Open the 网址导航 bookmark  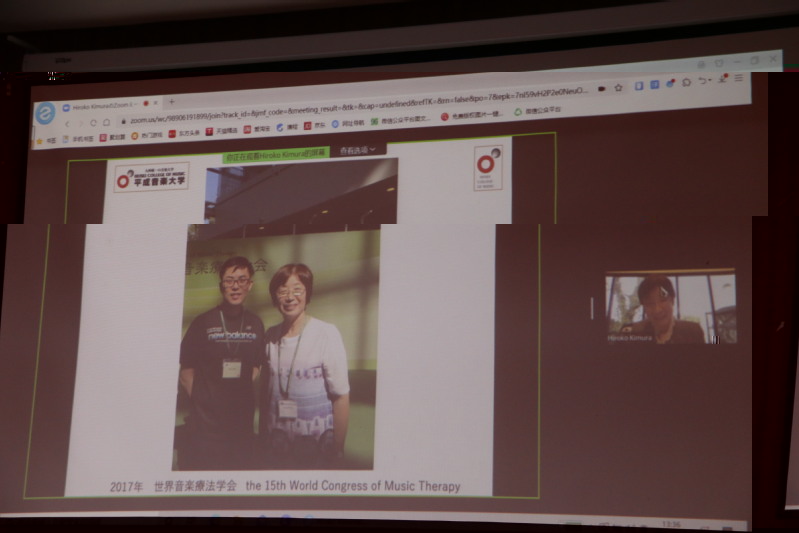[348, 123]
